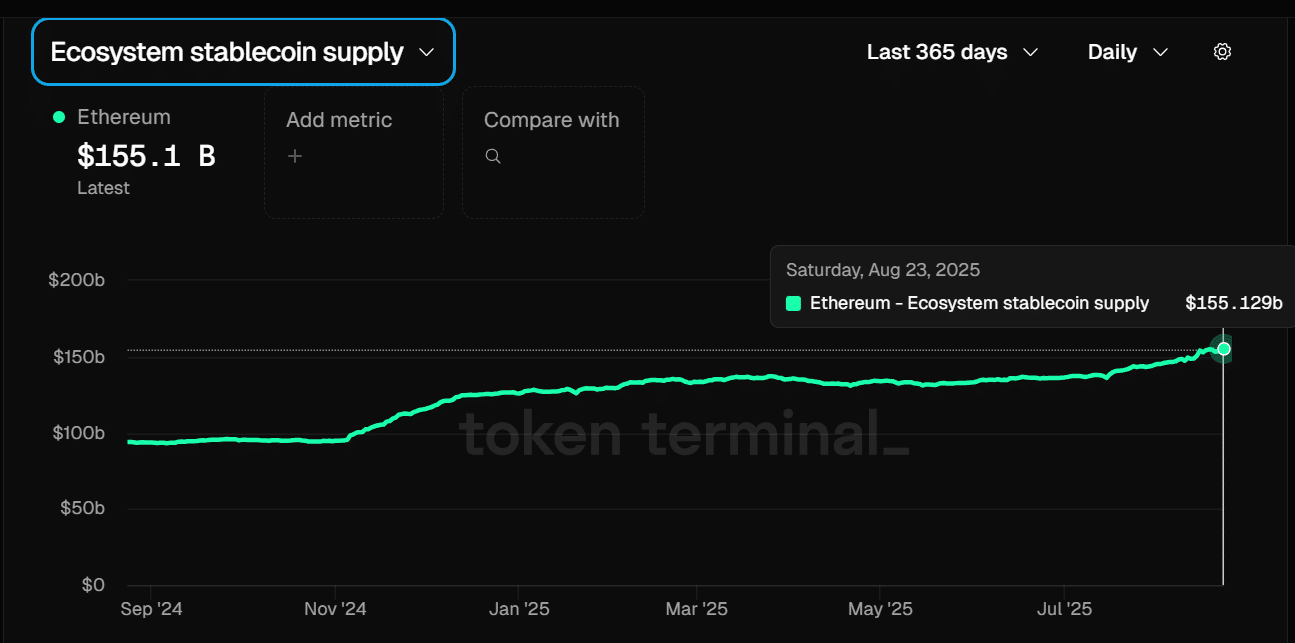Click the highlighted data point on the chart line
Screen dimensions: 1295x643
[1223, 349]
